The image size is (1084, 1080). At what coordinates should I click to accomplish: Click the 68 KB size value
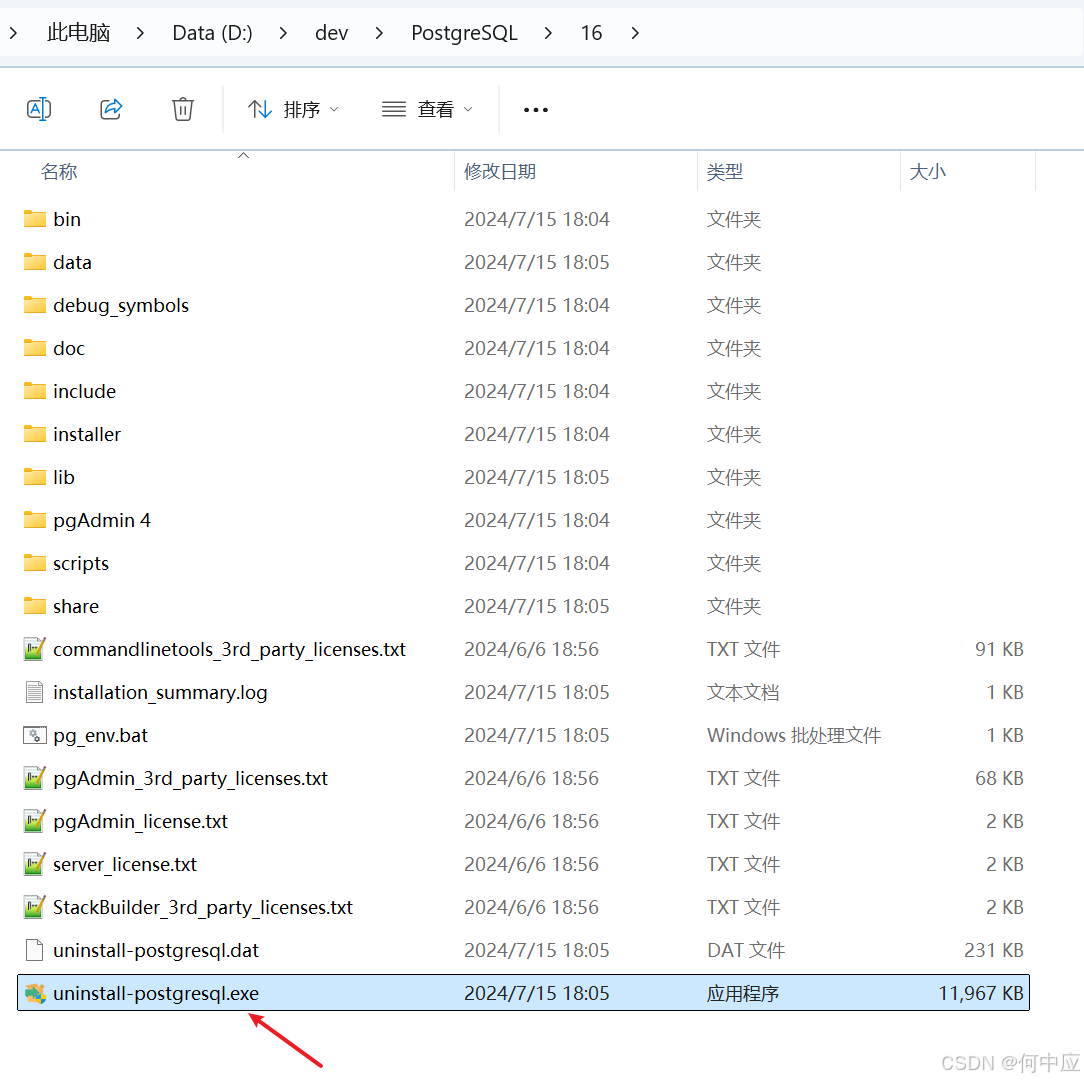[999, 779]
